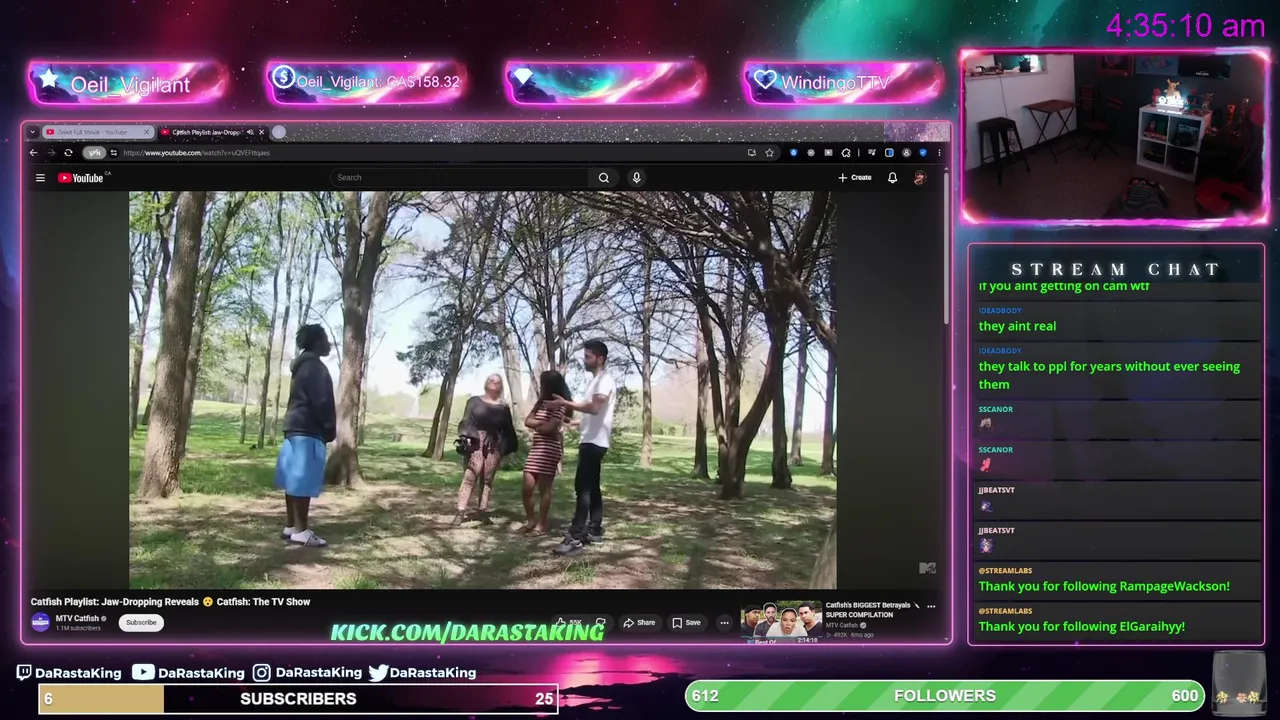The height and width of the screenshot is (720, 1280).
Task: Go to the YouTube home logo
Action: coord(82,178)
